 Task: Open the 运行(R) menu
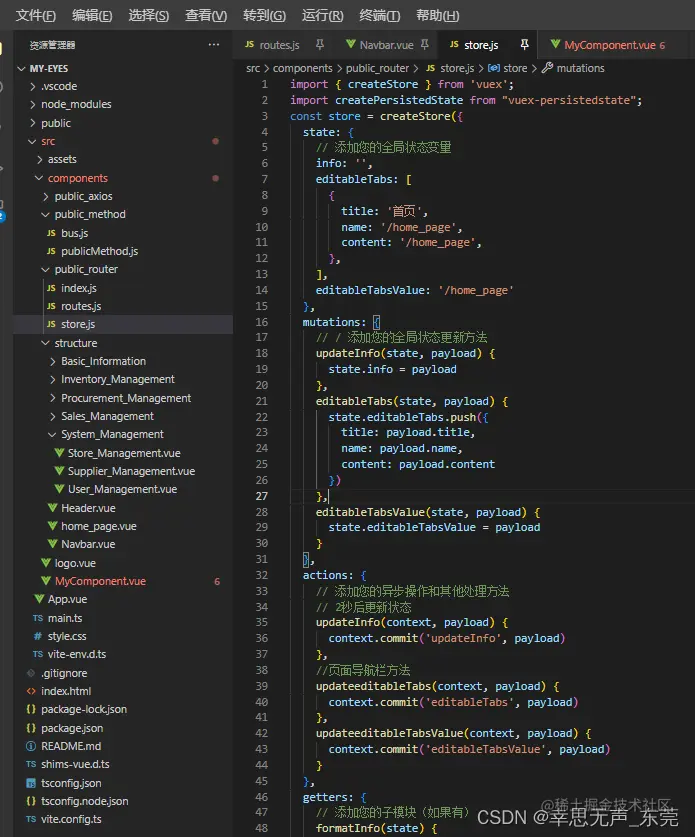pyautogui.click(x=322, y=15)
